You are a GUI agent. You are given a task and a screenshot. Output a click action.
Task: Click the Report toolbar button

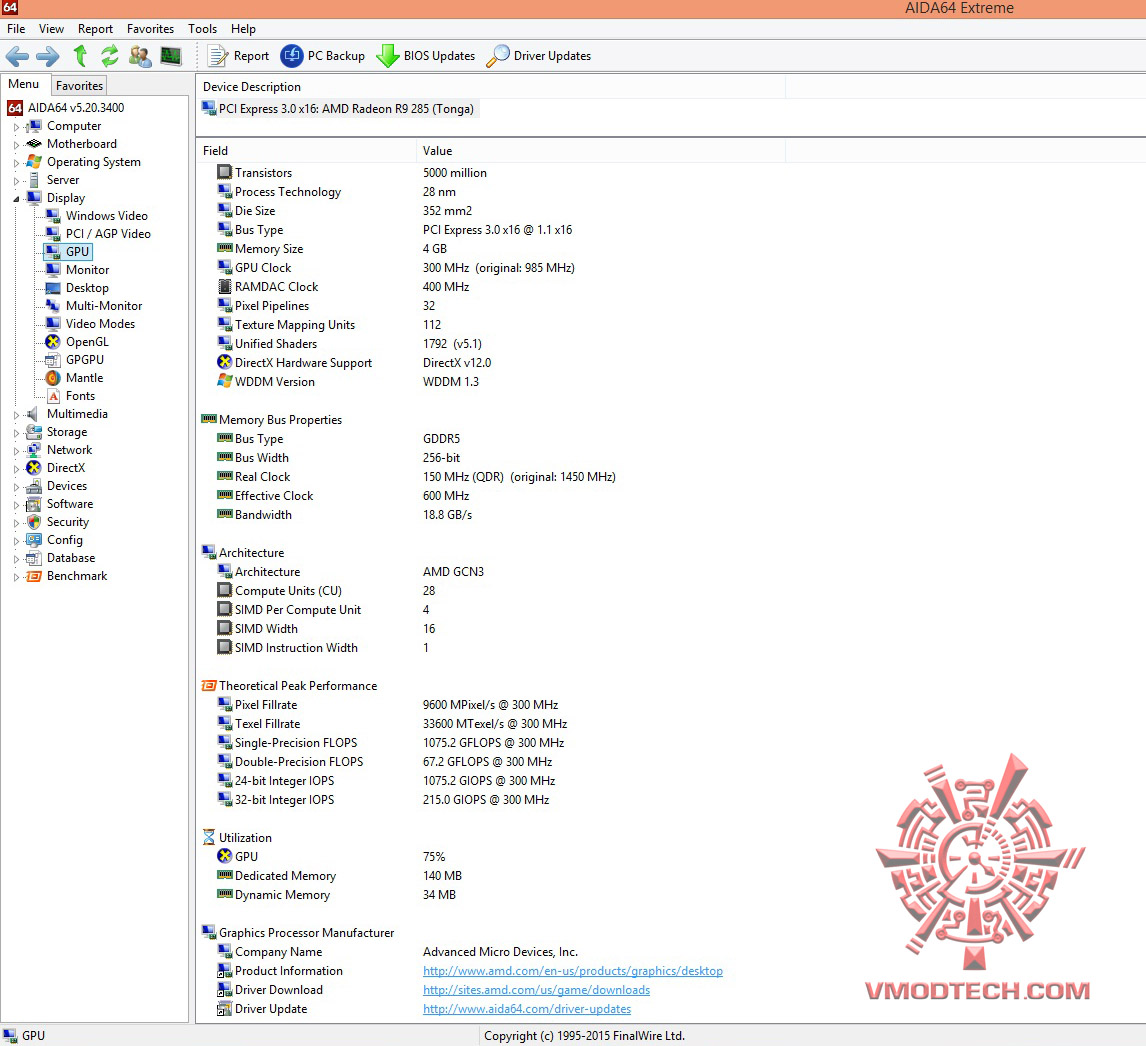point(238,56)
